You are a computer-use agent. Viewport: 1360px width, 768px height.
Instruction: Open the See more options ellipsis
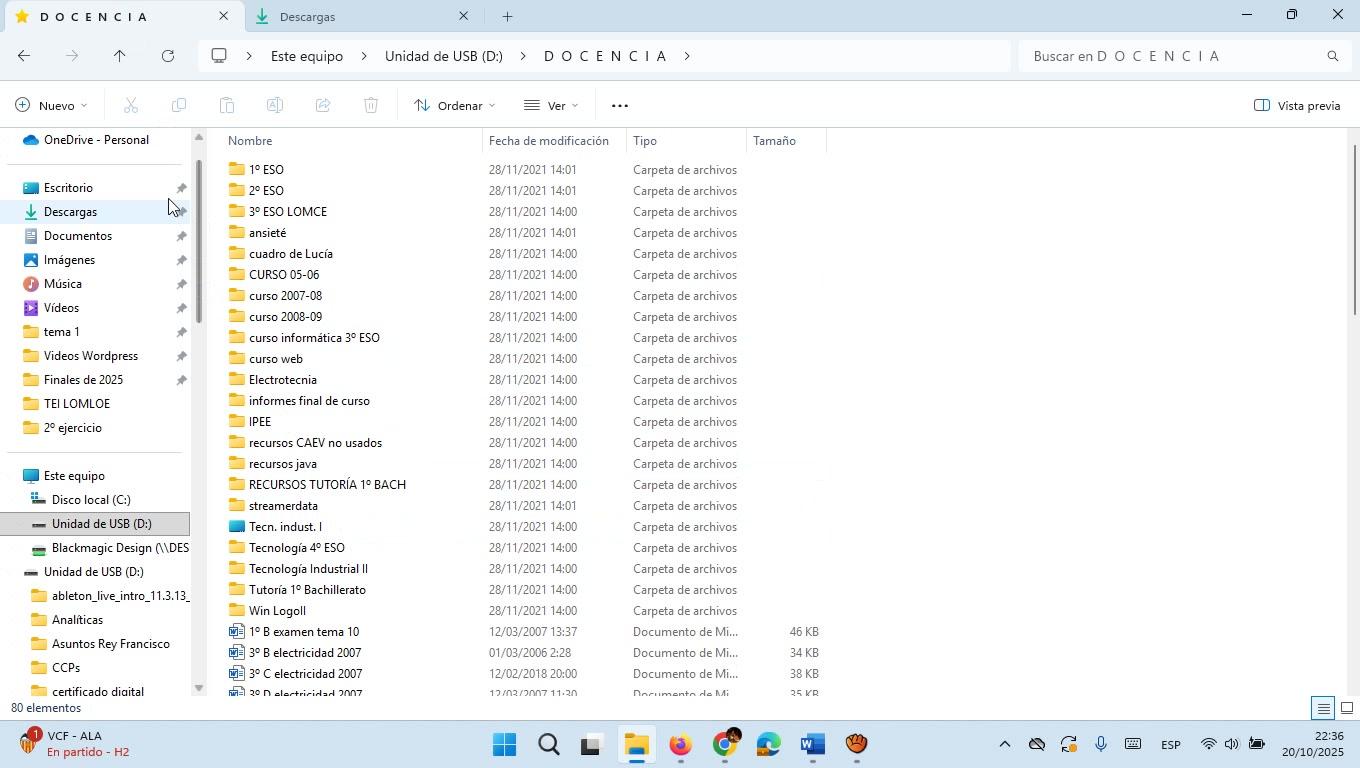[x=619, y=106]
